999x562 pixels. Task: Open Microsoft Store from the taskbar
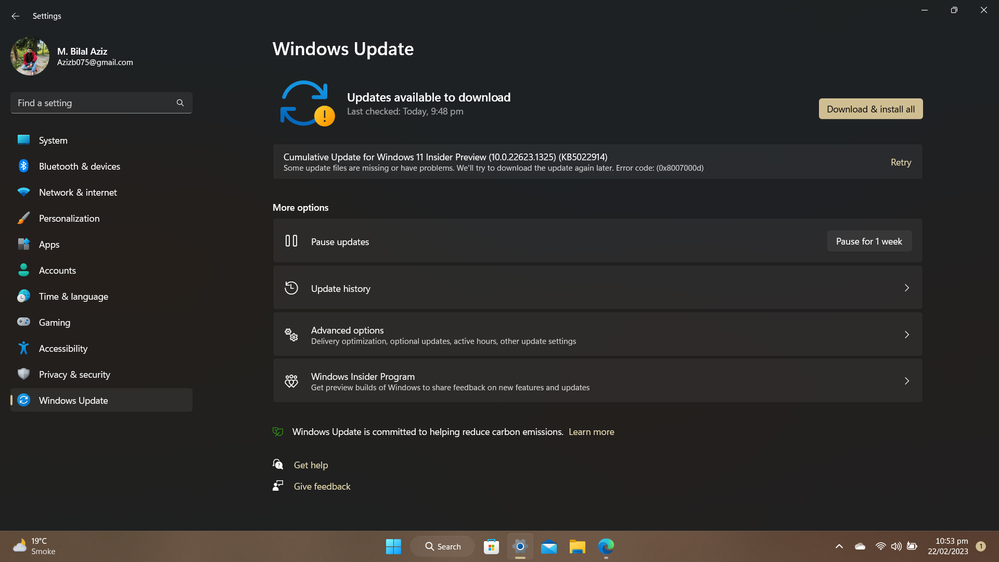pyautogui.click(x=491, y=546)
